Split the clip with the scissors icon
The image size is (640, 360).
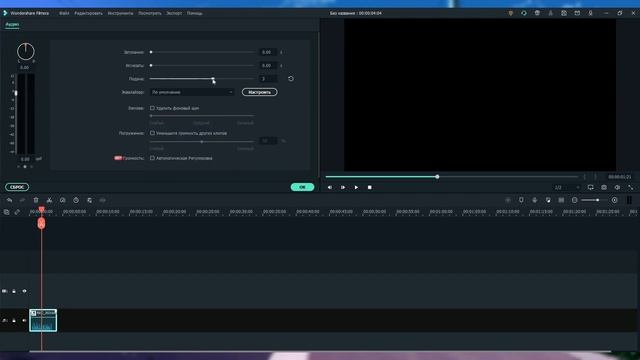[49, 200]
